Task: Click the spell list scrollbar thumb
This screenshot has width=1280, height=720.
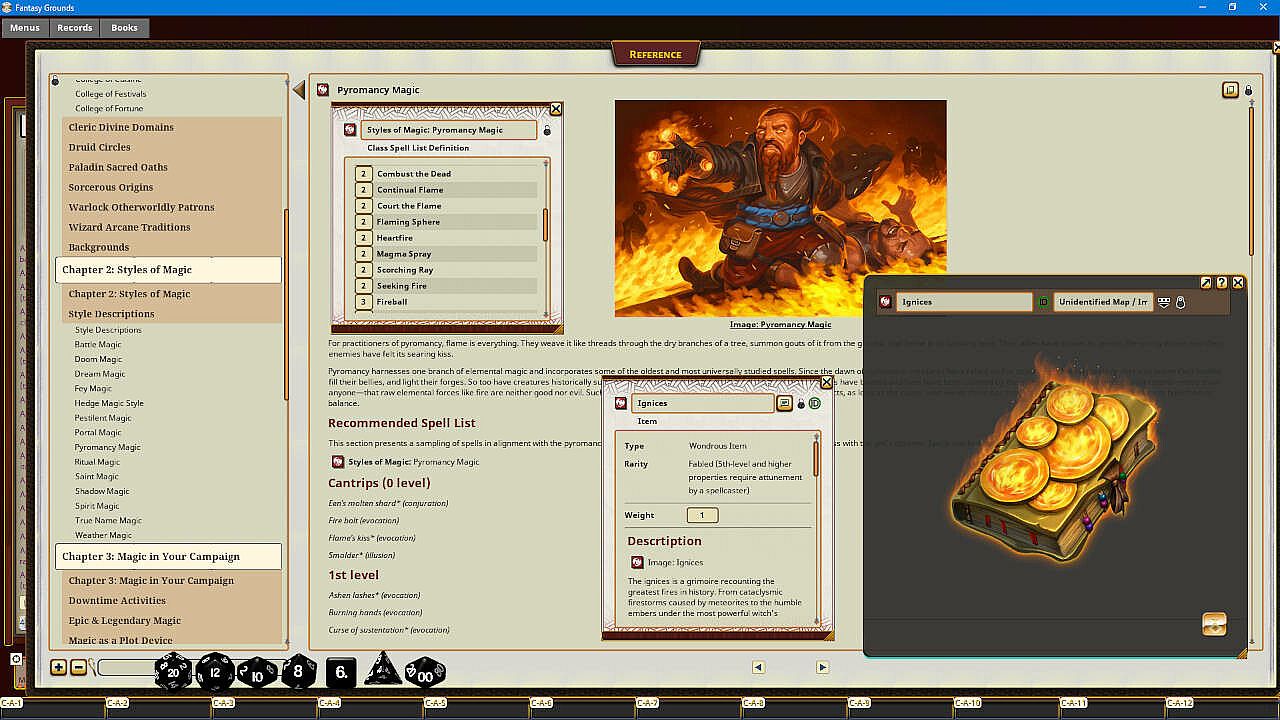Action: (546, 225)
